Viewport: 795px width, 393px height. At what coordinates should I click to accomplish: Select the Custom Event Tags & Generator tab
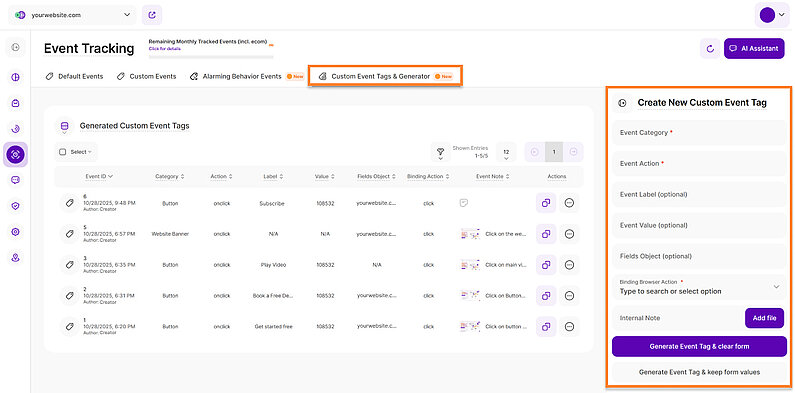coord(385,77)
